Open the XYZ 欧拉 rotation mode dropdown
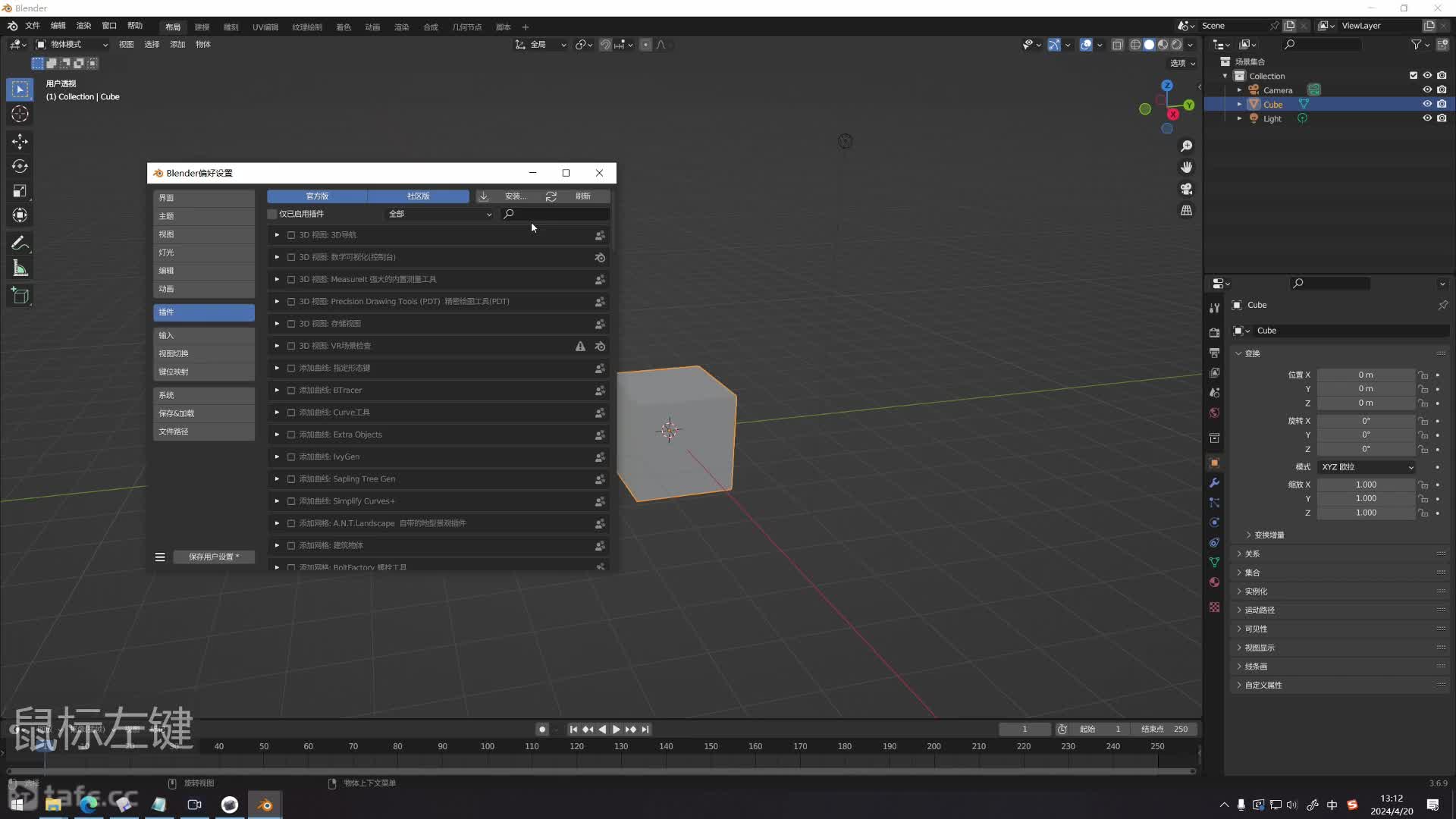The width and height of the screenshot is (1456, 819). pyautogui.click(x=1367, y=467)
